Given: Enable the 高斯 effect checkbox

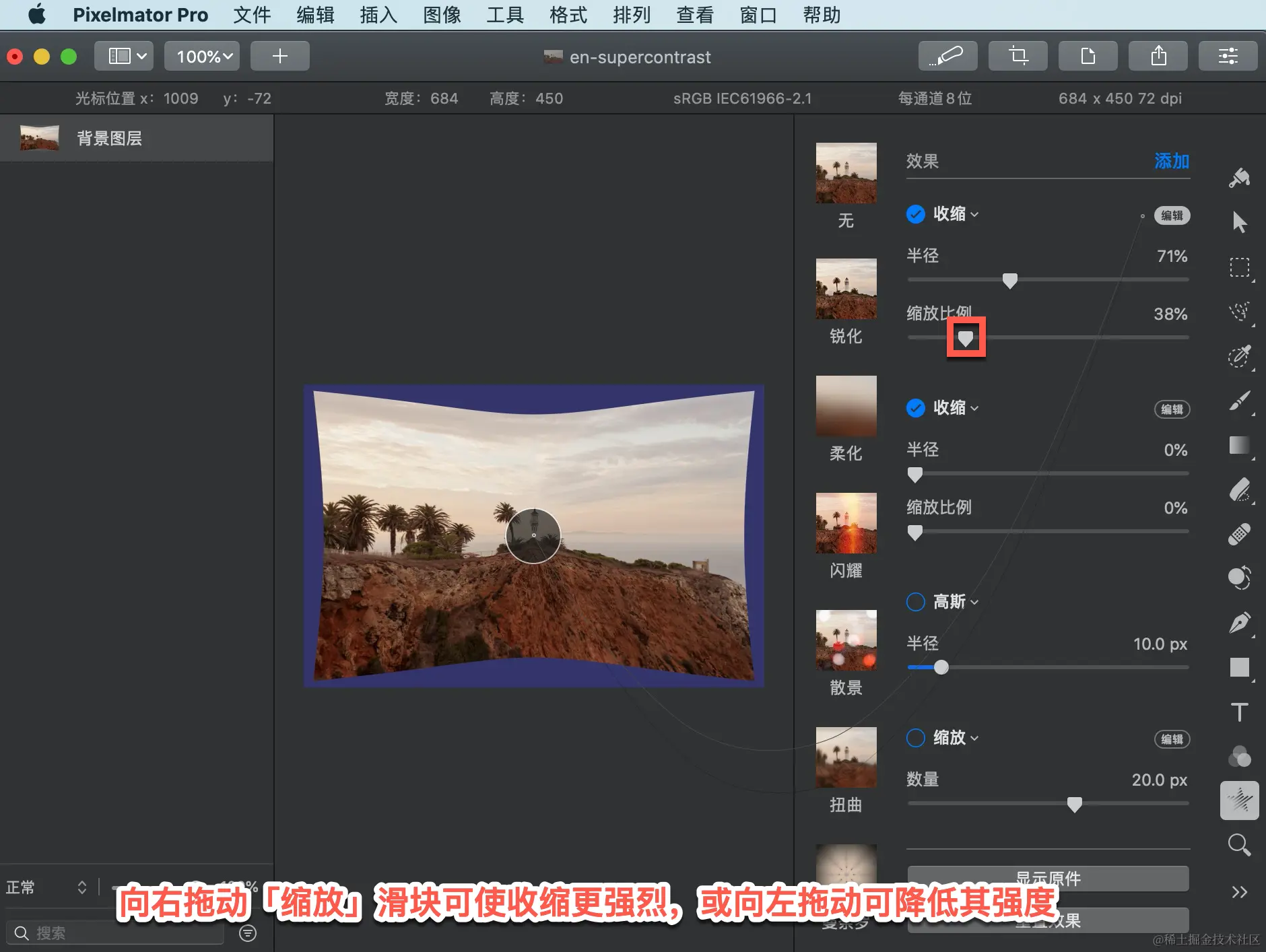Looking at the screenshot, I should point(916,602).
